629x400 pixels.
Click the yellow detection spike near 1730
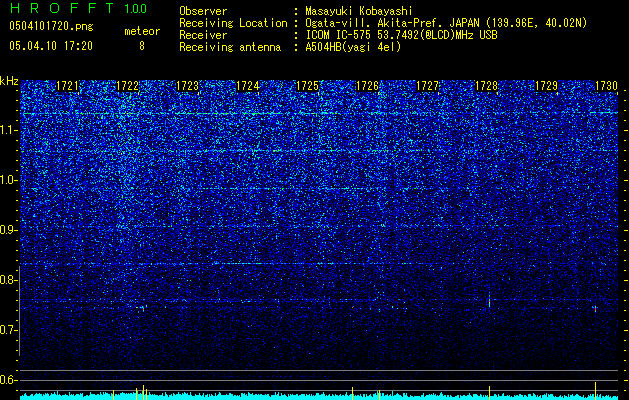(x=595, y=391)
